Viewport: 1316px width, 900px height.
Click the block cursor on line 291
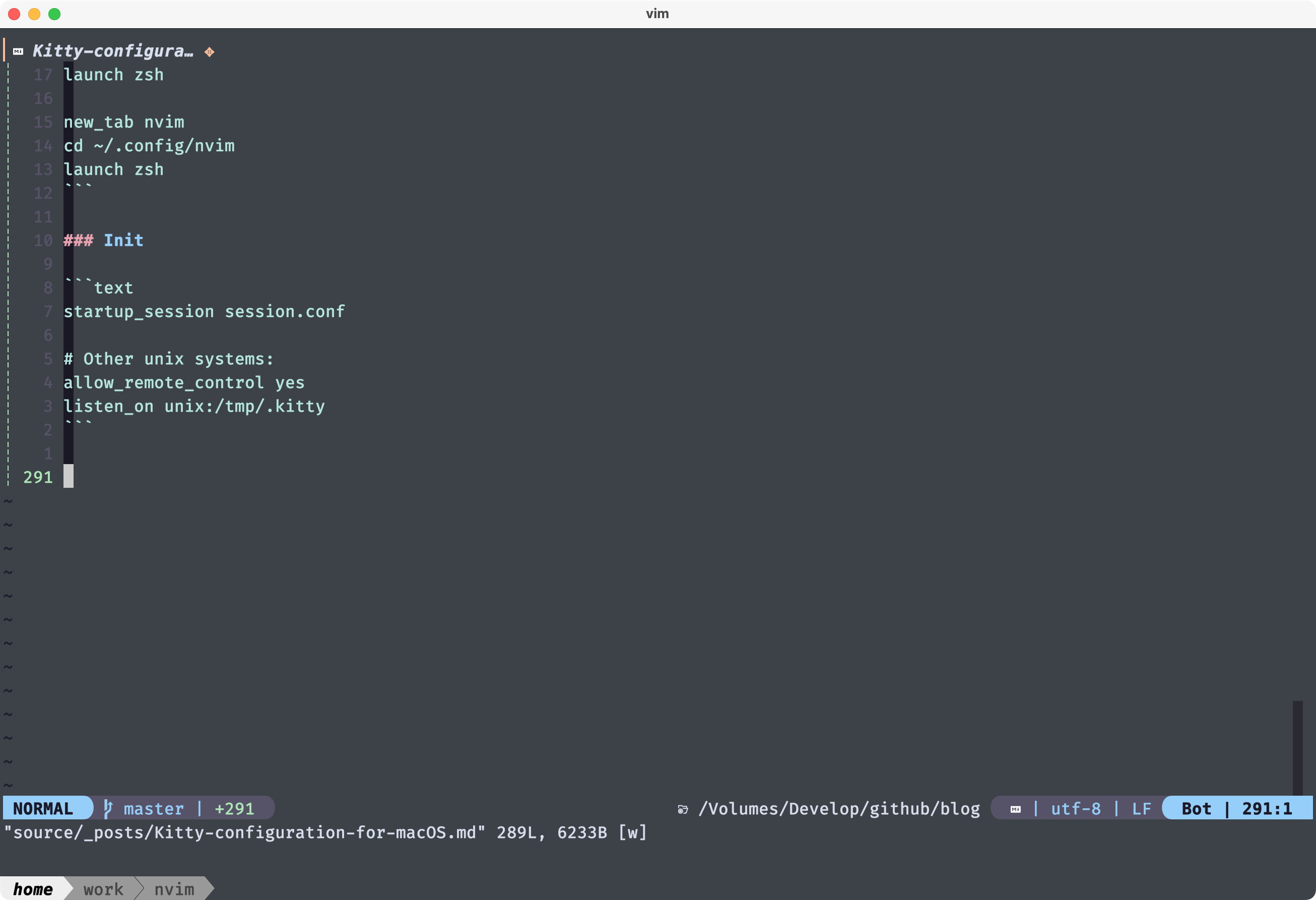tap(69, 476)
